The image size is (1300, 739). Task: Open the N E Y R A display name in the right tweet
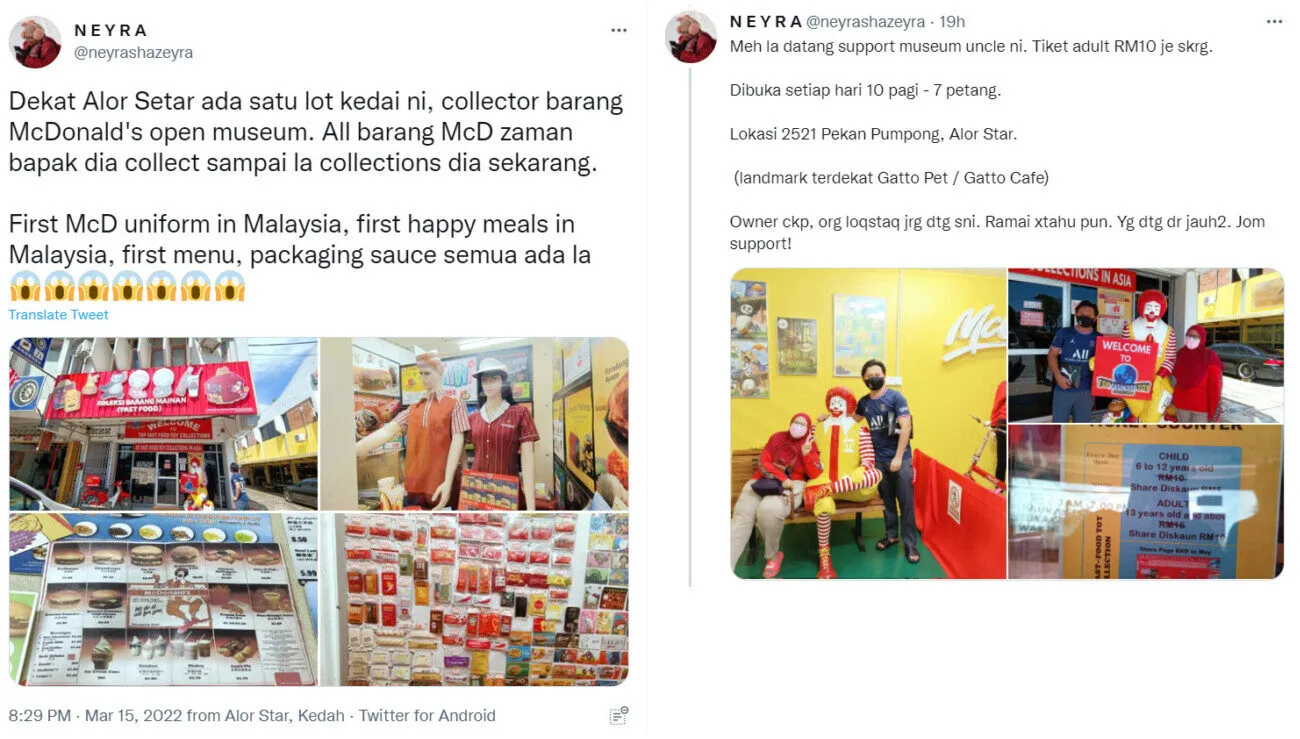766,21
